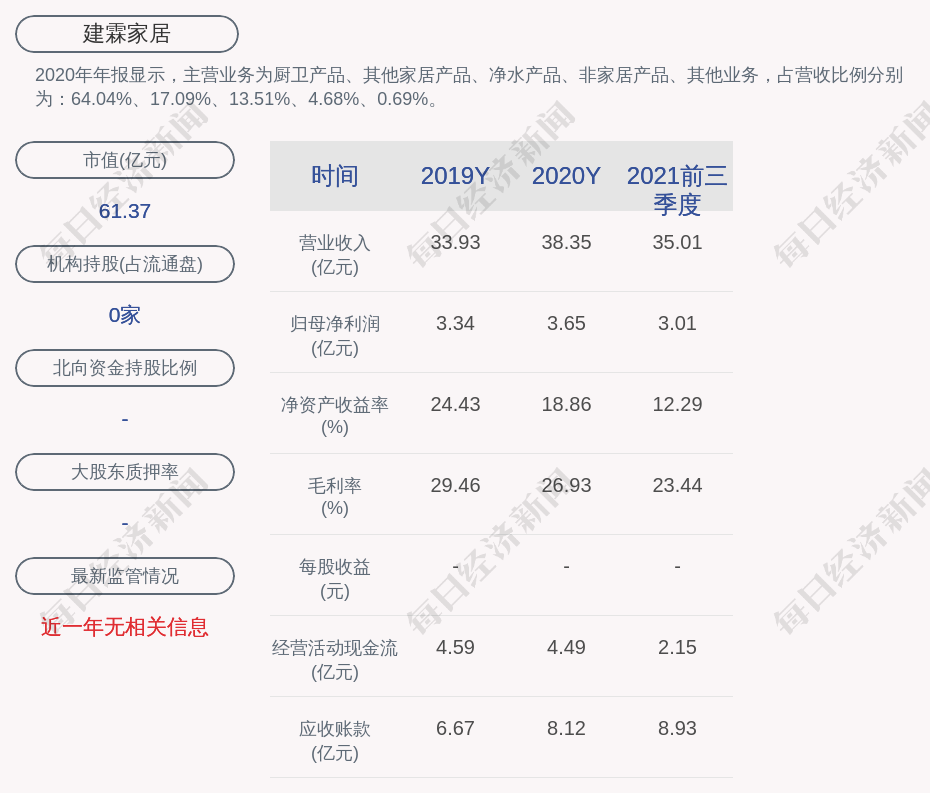Click the market value 61.37
Screen dimensions: 930x793
click(125, 211)
